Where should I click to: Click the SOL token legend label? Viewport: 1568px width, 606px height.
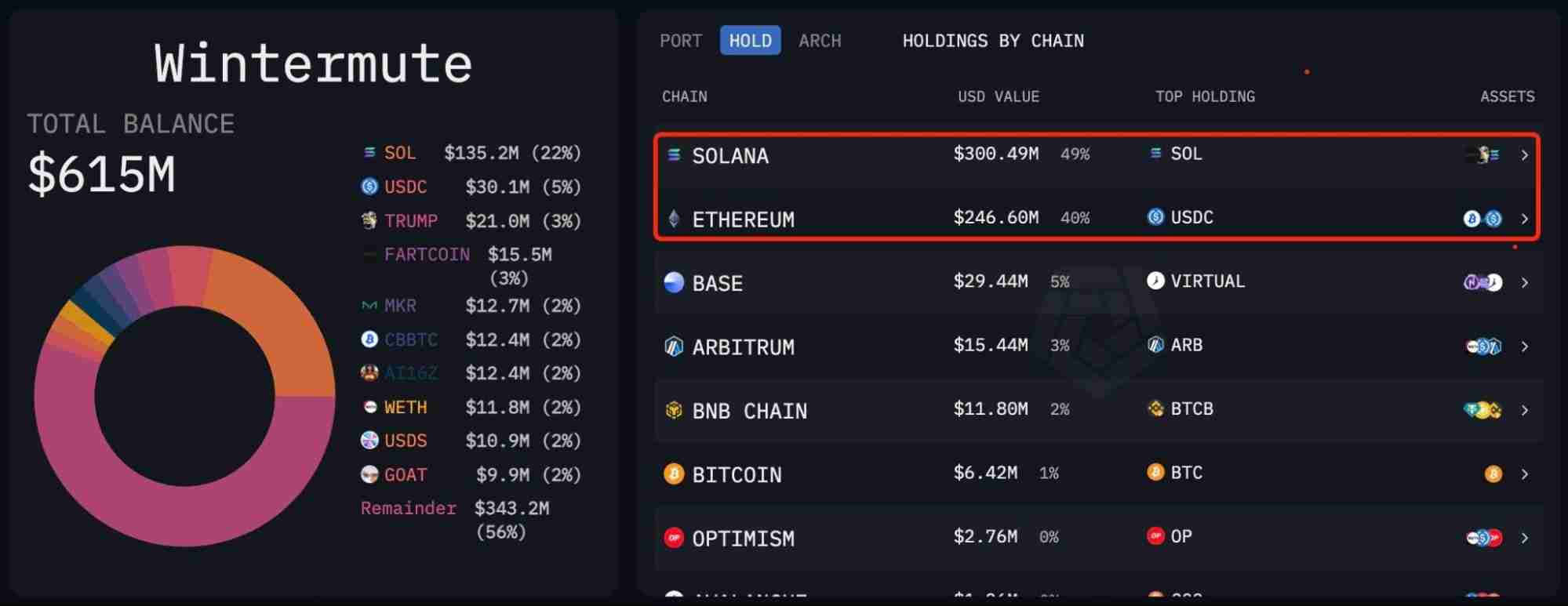pos(400,153)
